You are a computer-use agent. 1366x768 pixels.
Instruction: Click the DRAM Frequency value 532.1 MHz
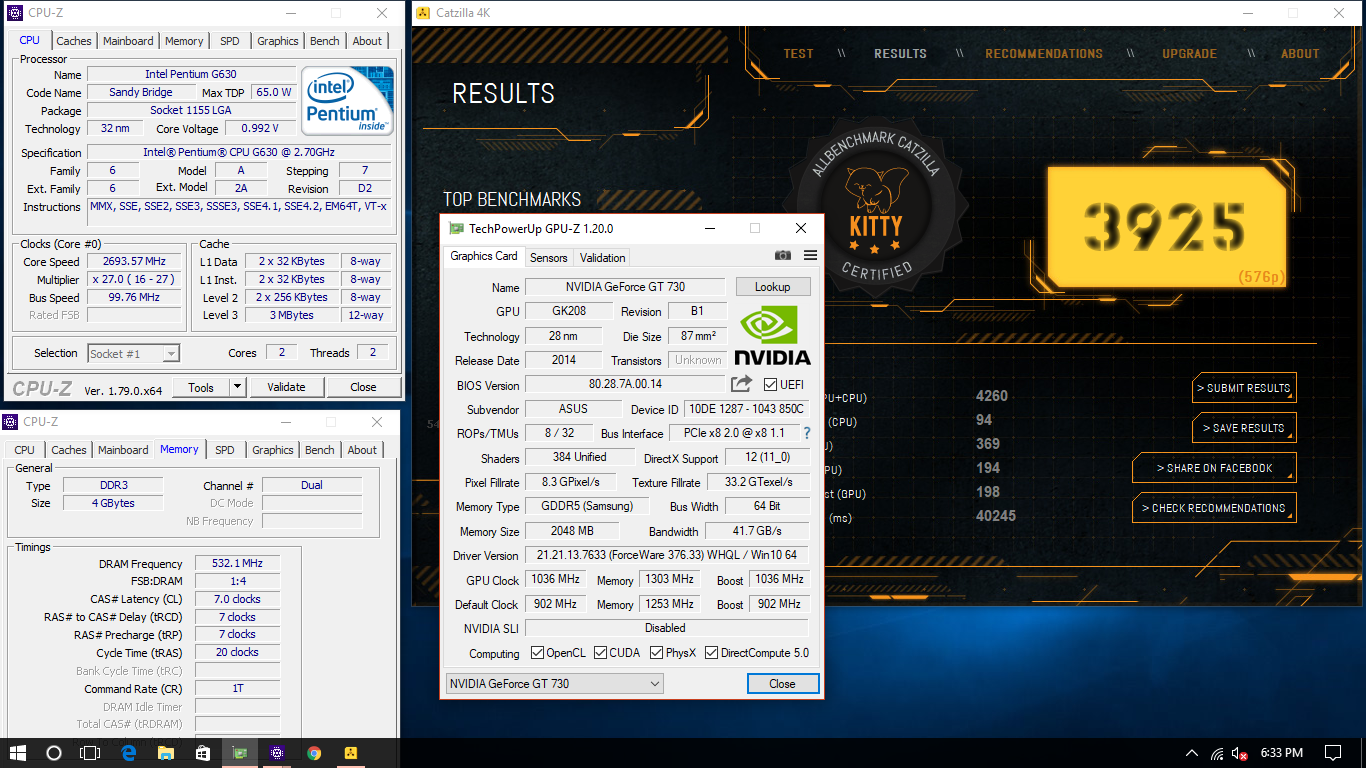(238, 564)
